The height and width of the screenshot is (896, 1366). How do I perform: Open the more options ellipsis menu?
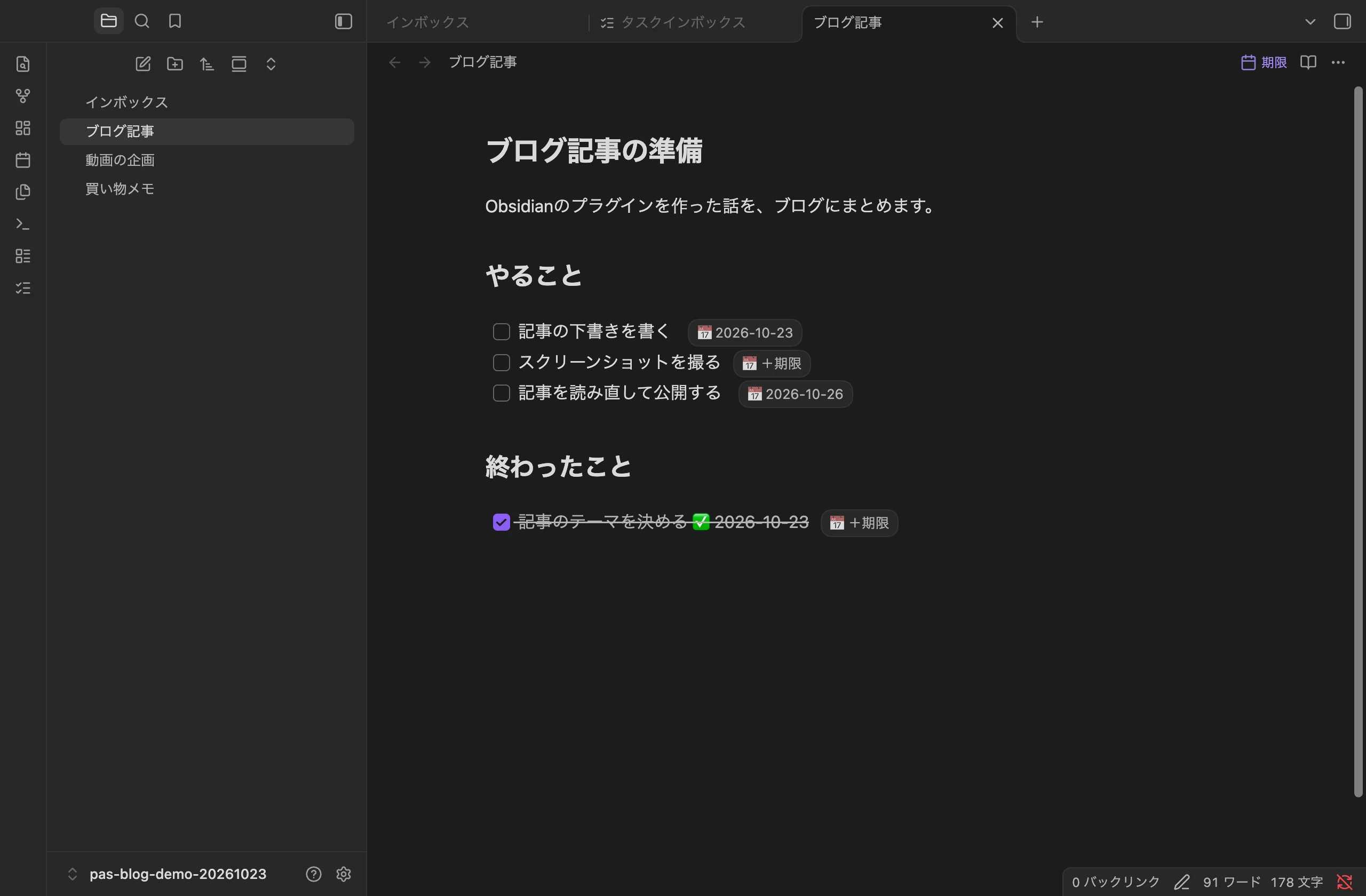point(1338,62)
